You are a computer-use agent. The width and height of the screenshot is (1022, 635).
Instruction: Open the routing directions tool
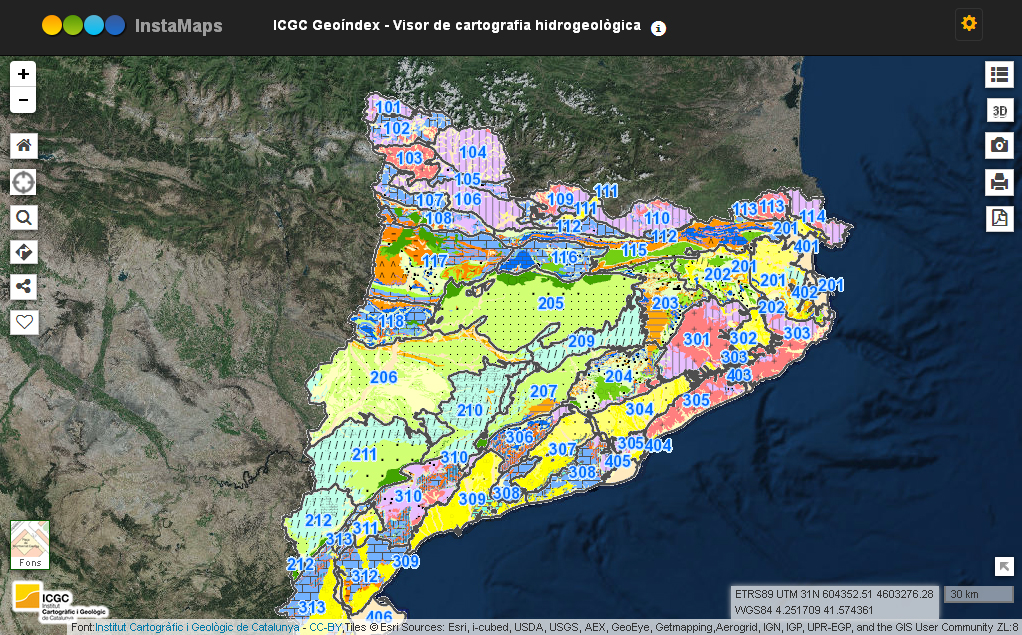pyautogui.click(x=24, y=252)
